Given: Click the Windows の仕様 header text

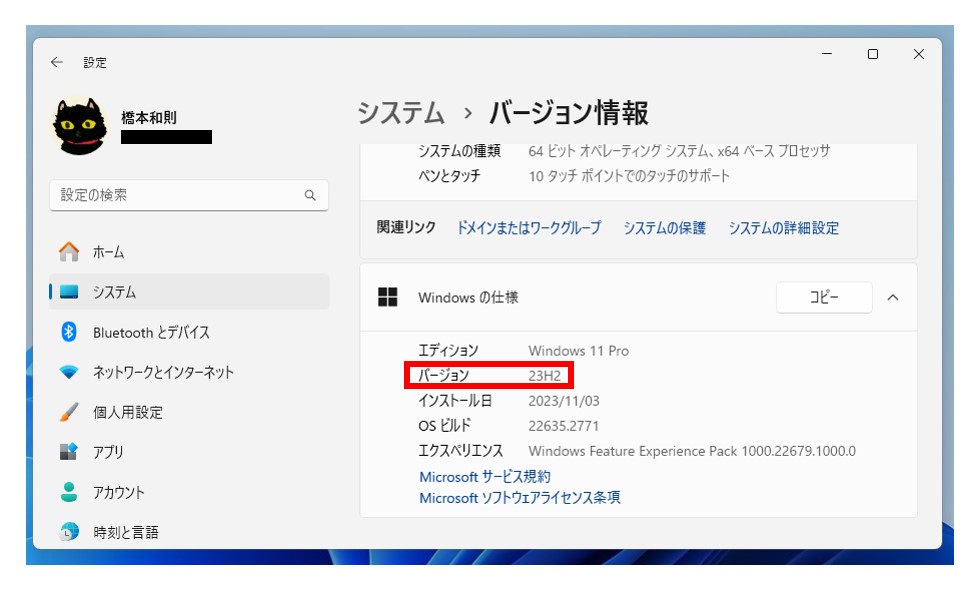Looking at the screenshot, I should [x=468, y=297].
